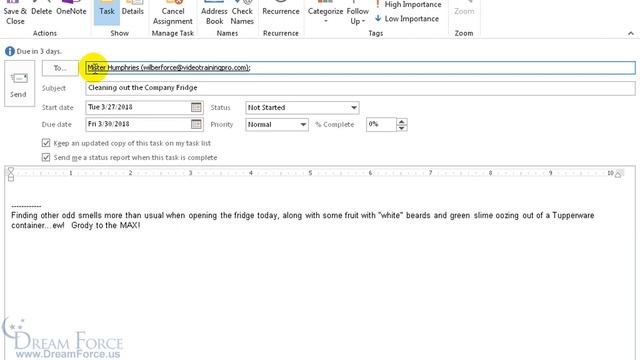This screenshot has width=640, height=360.
Task: Show the Details view
Action: tap(133, 9)
